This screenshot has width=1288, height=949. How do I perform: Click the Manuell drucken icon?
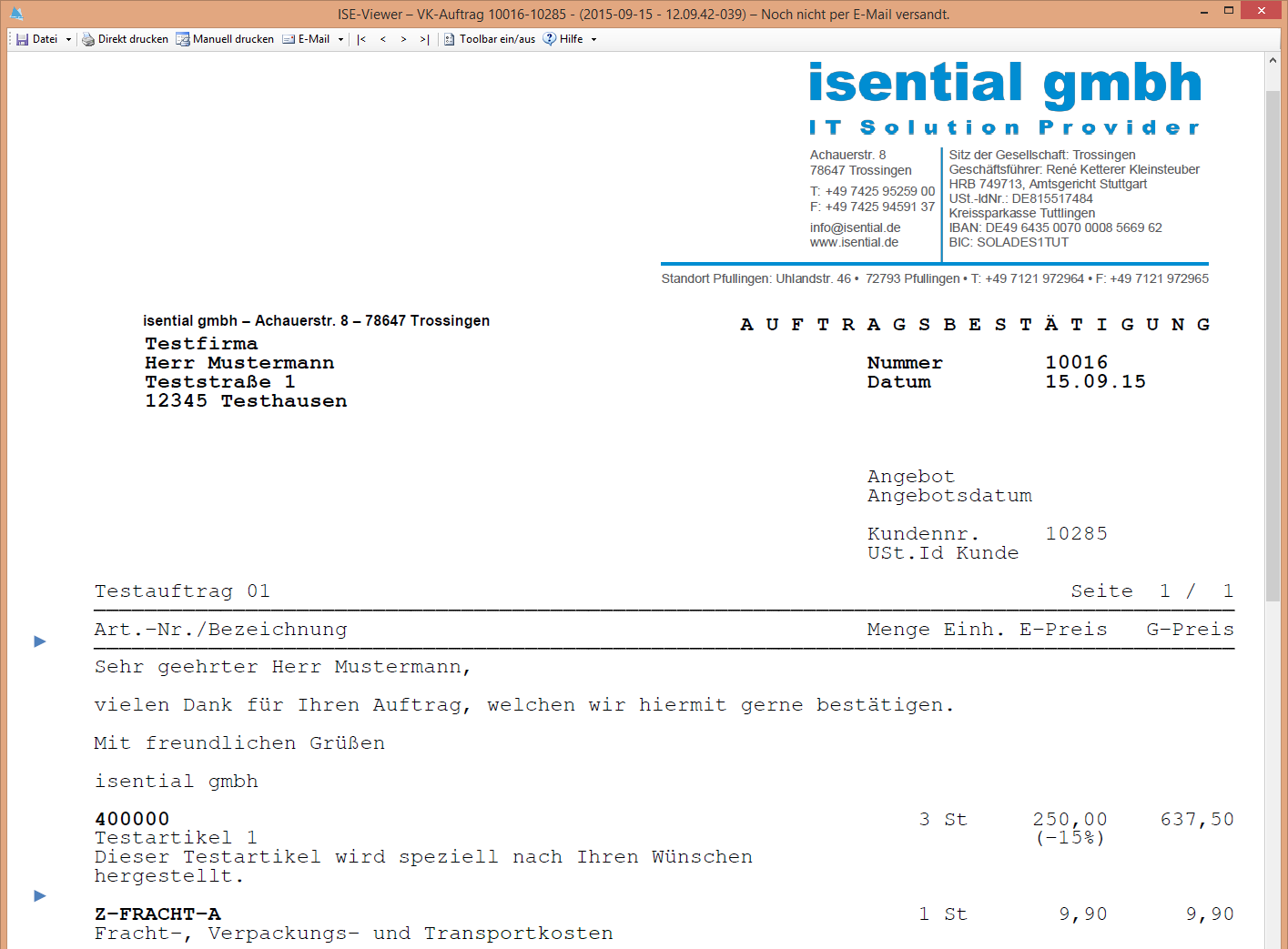183,39
